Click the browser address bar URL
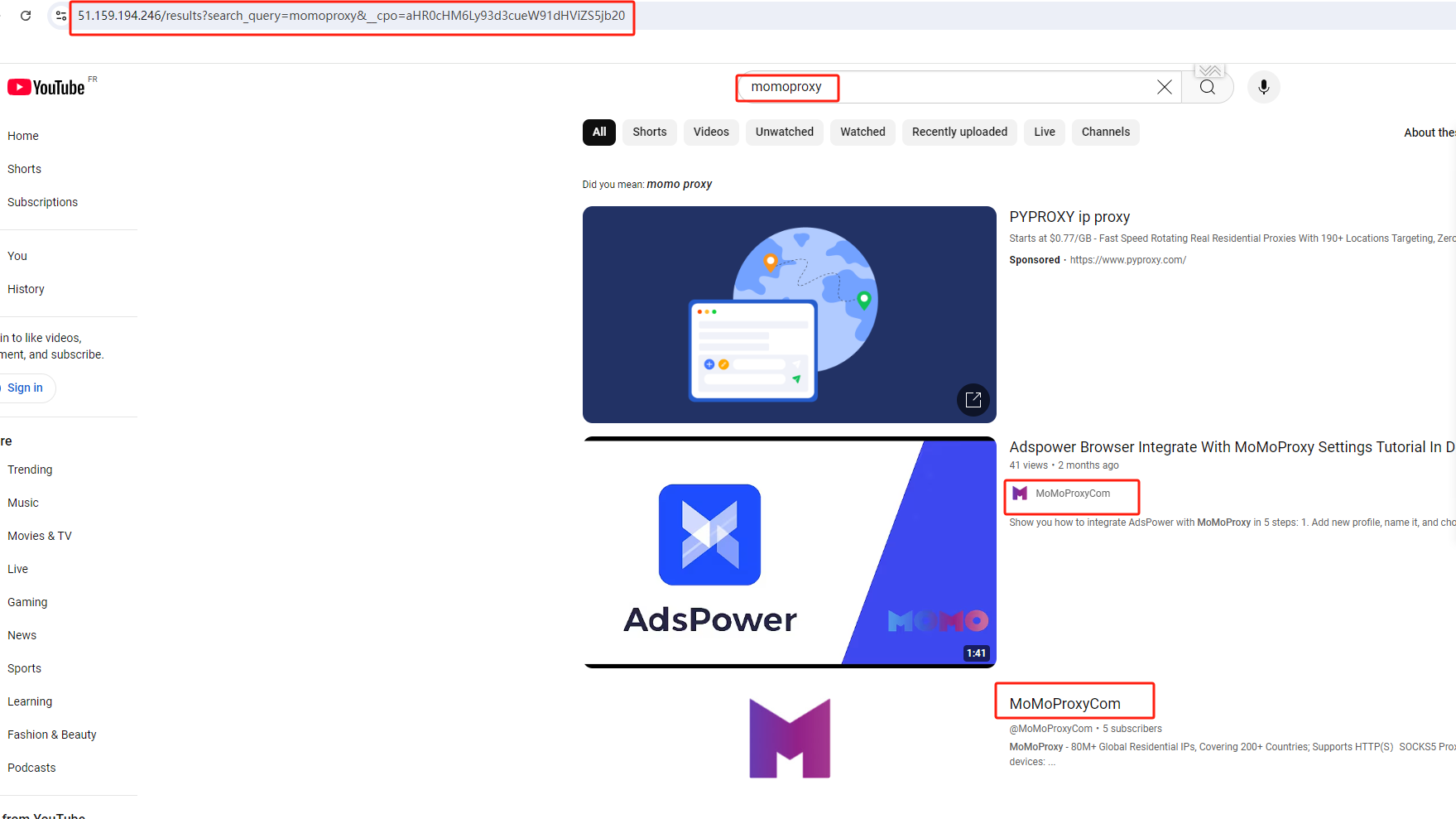The height and width of the screenshot is (819, 1456). pyautogui.click(x=351, y=16)
